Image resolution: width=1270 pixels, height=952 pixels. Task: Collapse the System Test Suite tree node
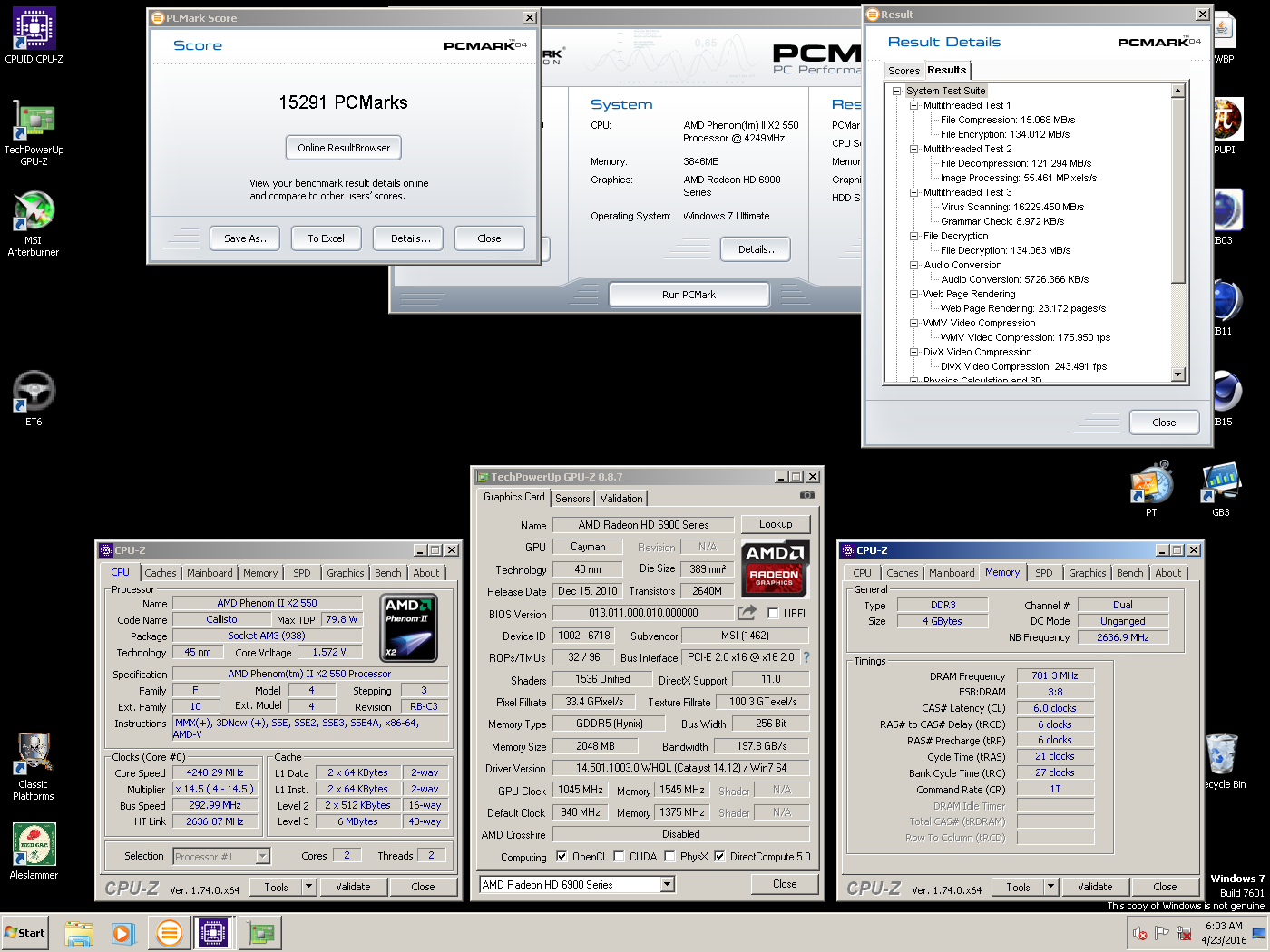(x=896, y=91)
